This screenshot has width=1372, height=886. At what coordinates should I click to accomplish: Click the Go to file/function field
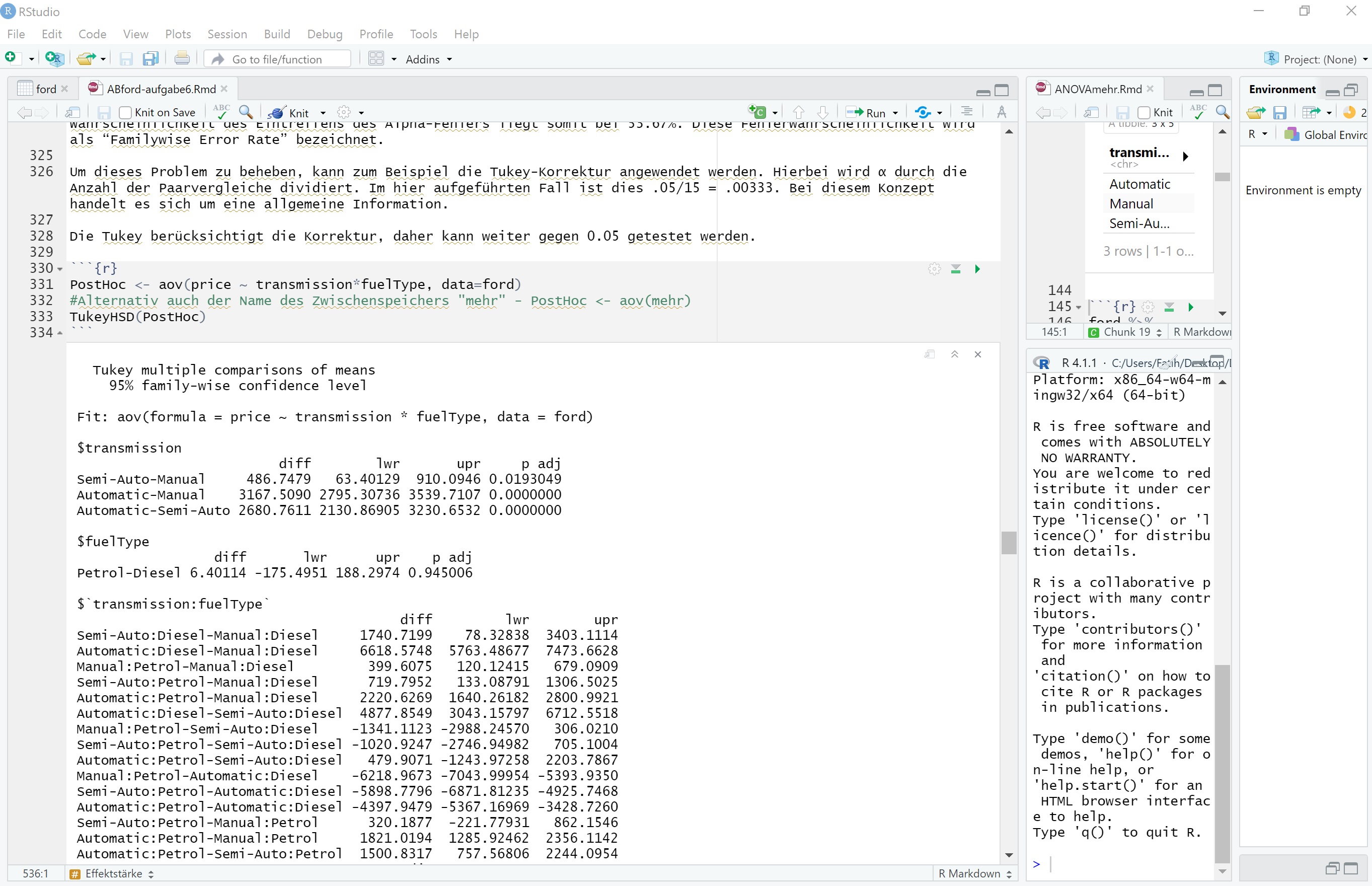(277, 59)
